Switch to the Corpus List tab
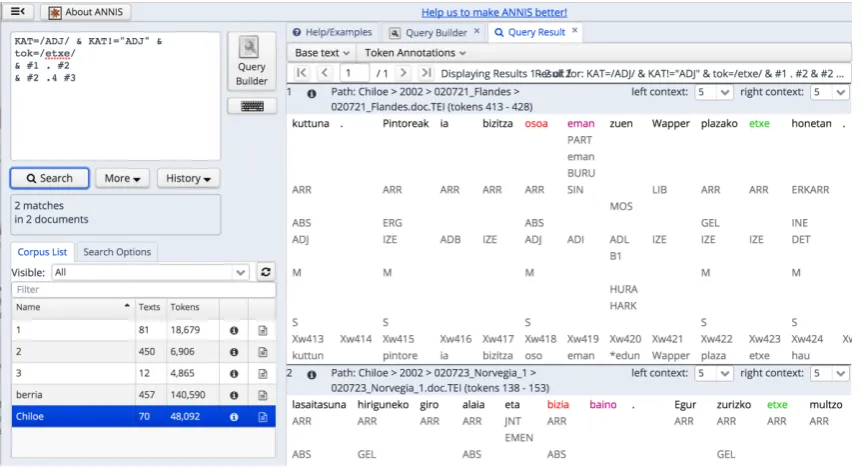The image size is (861, 472). [x=42, y=252]
